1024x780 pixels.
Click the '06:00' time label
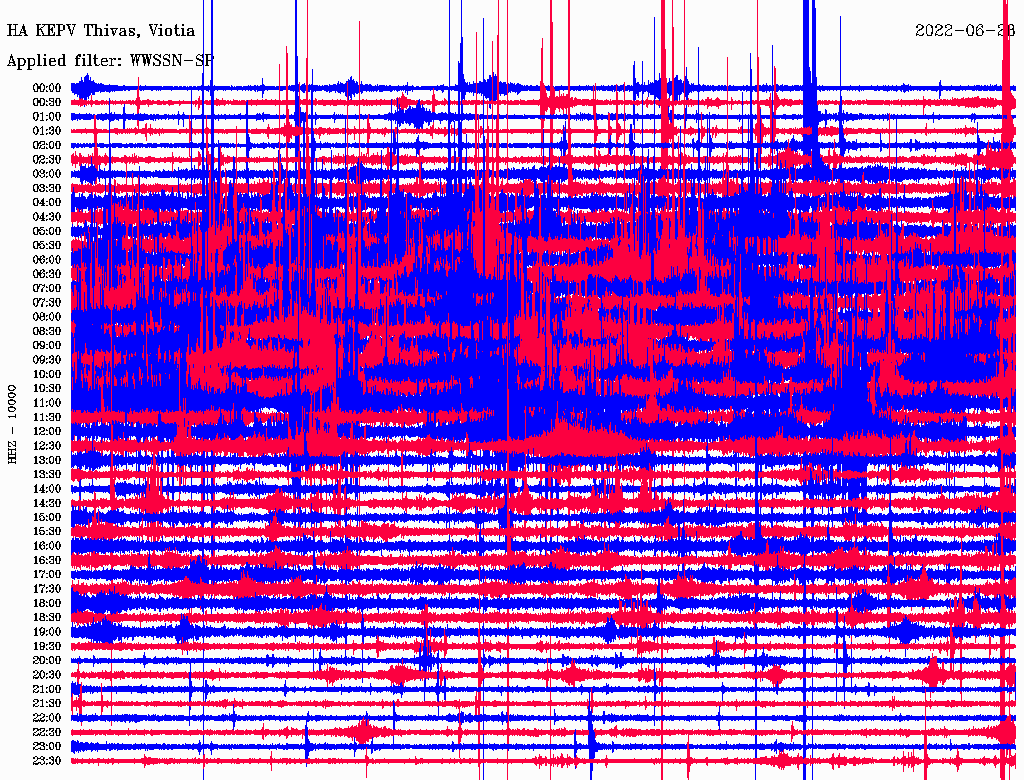point(47,259)
